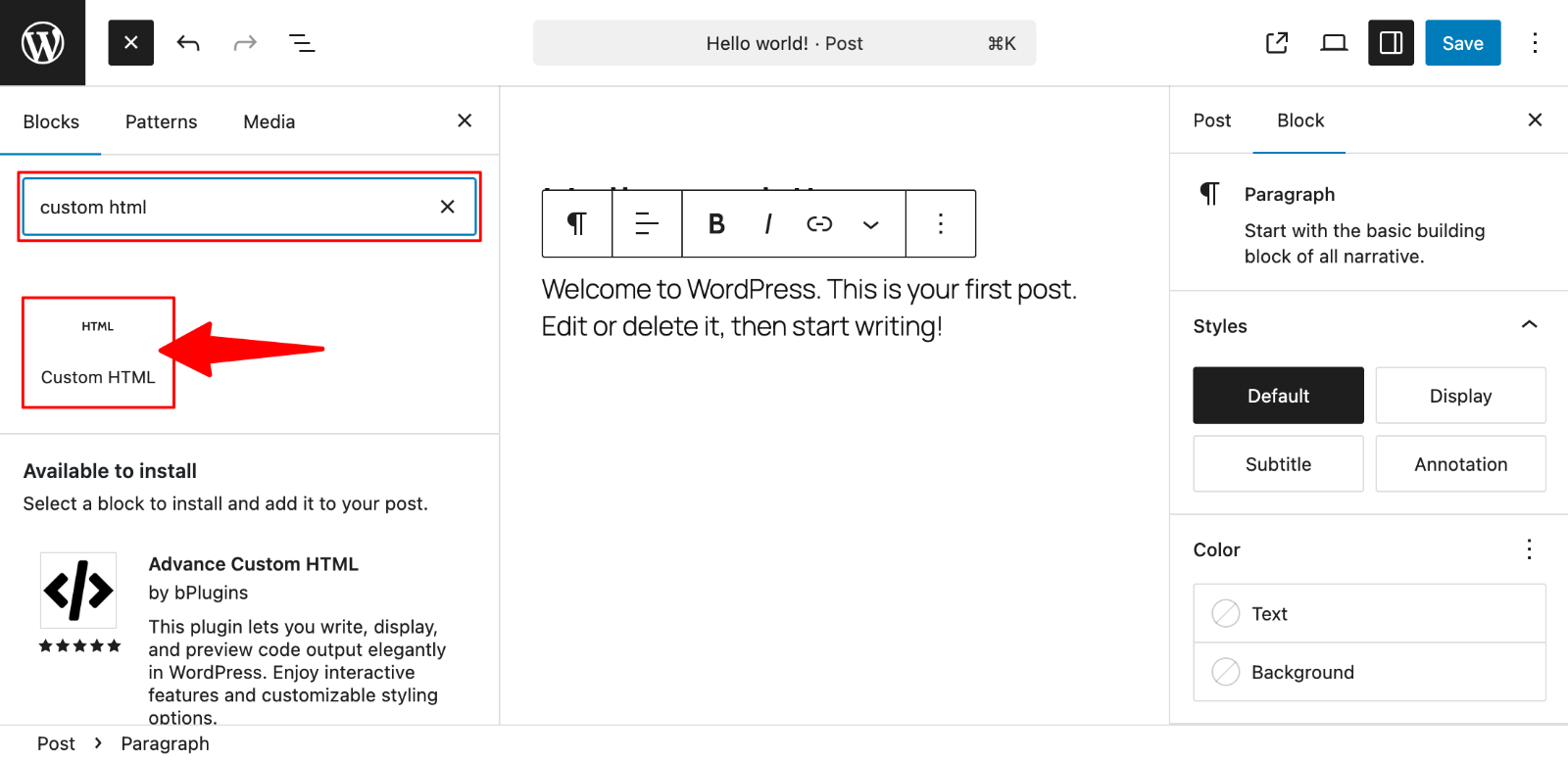The height and width of the screenshot is (760, 1568).
Task: Undo the last change
Action: [x=188, y=43]
